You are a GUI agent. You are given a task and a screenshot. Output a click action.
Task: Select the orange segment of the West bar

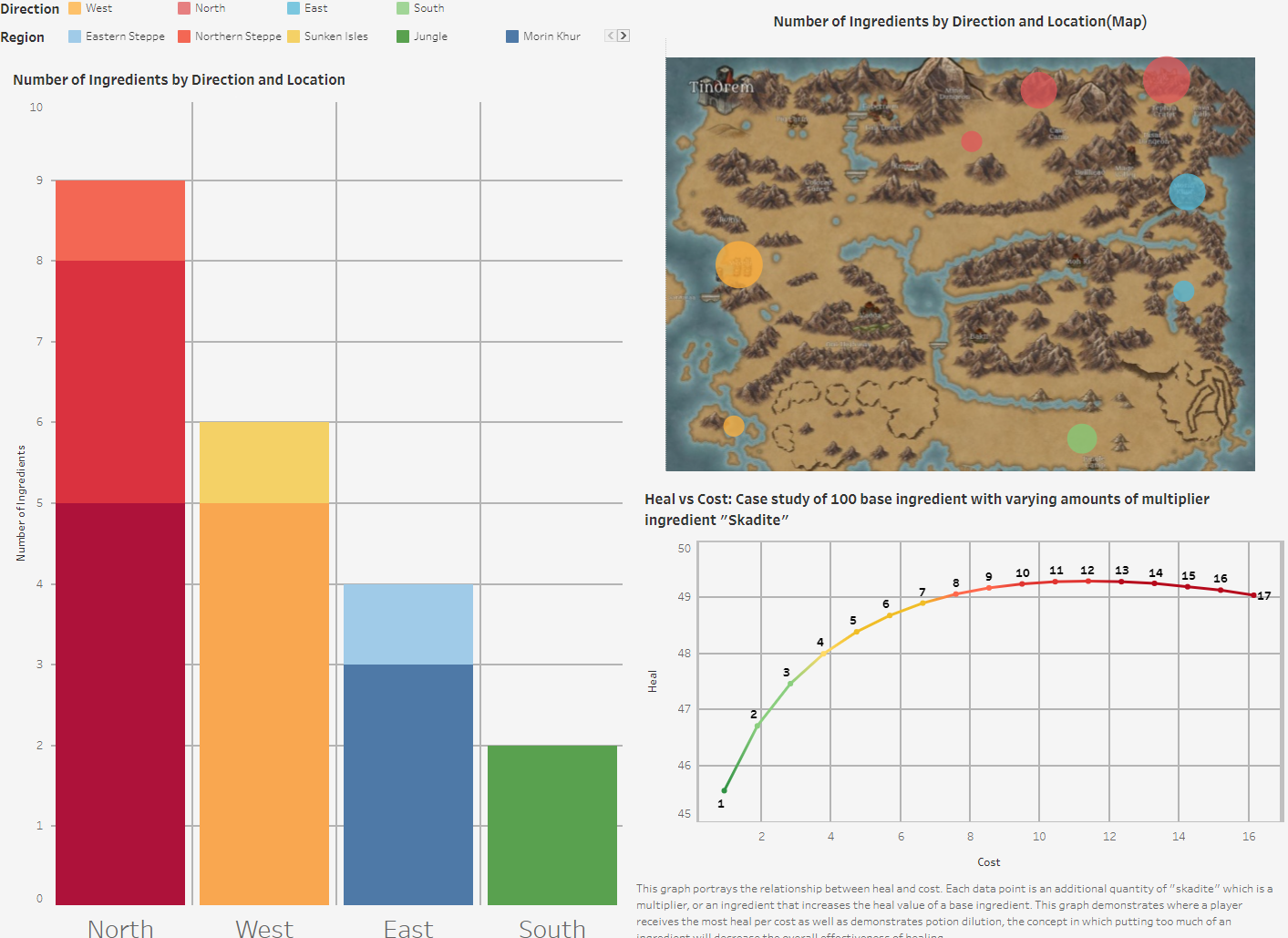(264, 704)
